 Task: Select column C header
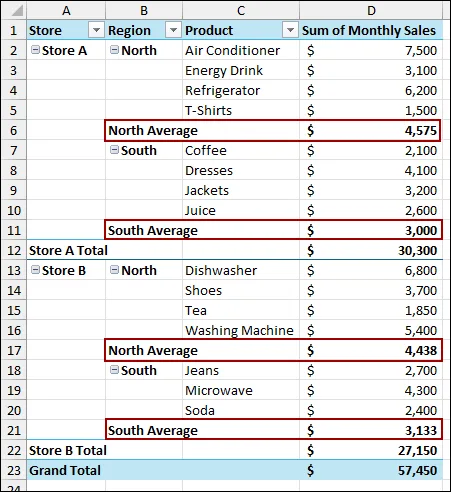(x=241, y=11)
